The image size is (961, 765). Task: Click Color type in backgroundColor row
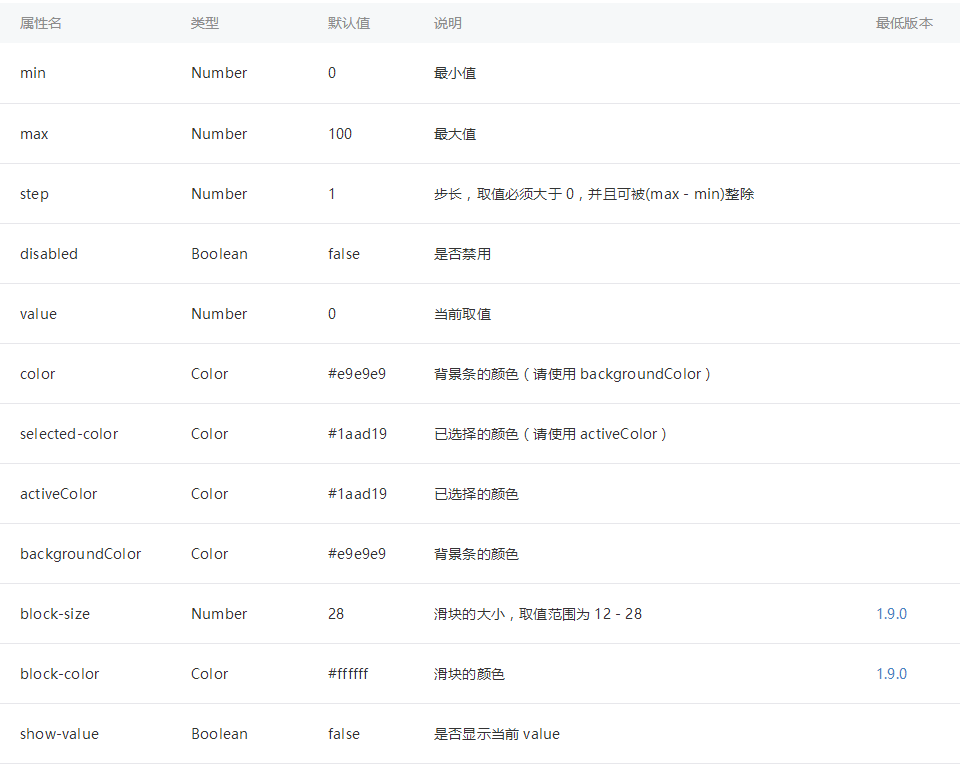[x=210, y=554]
